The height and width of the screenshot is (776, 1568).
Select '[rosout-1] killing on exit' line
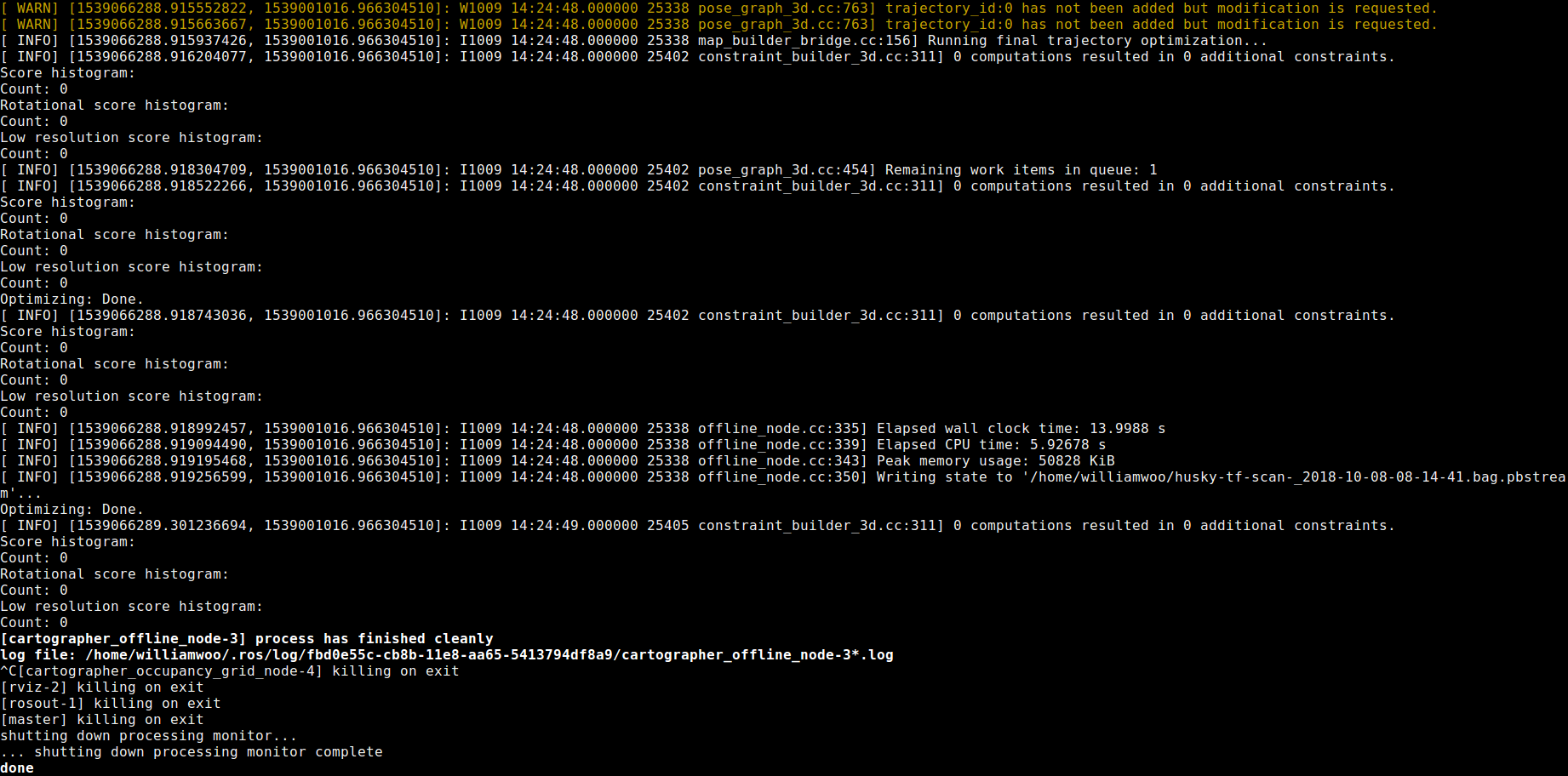point(111,704)
